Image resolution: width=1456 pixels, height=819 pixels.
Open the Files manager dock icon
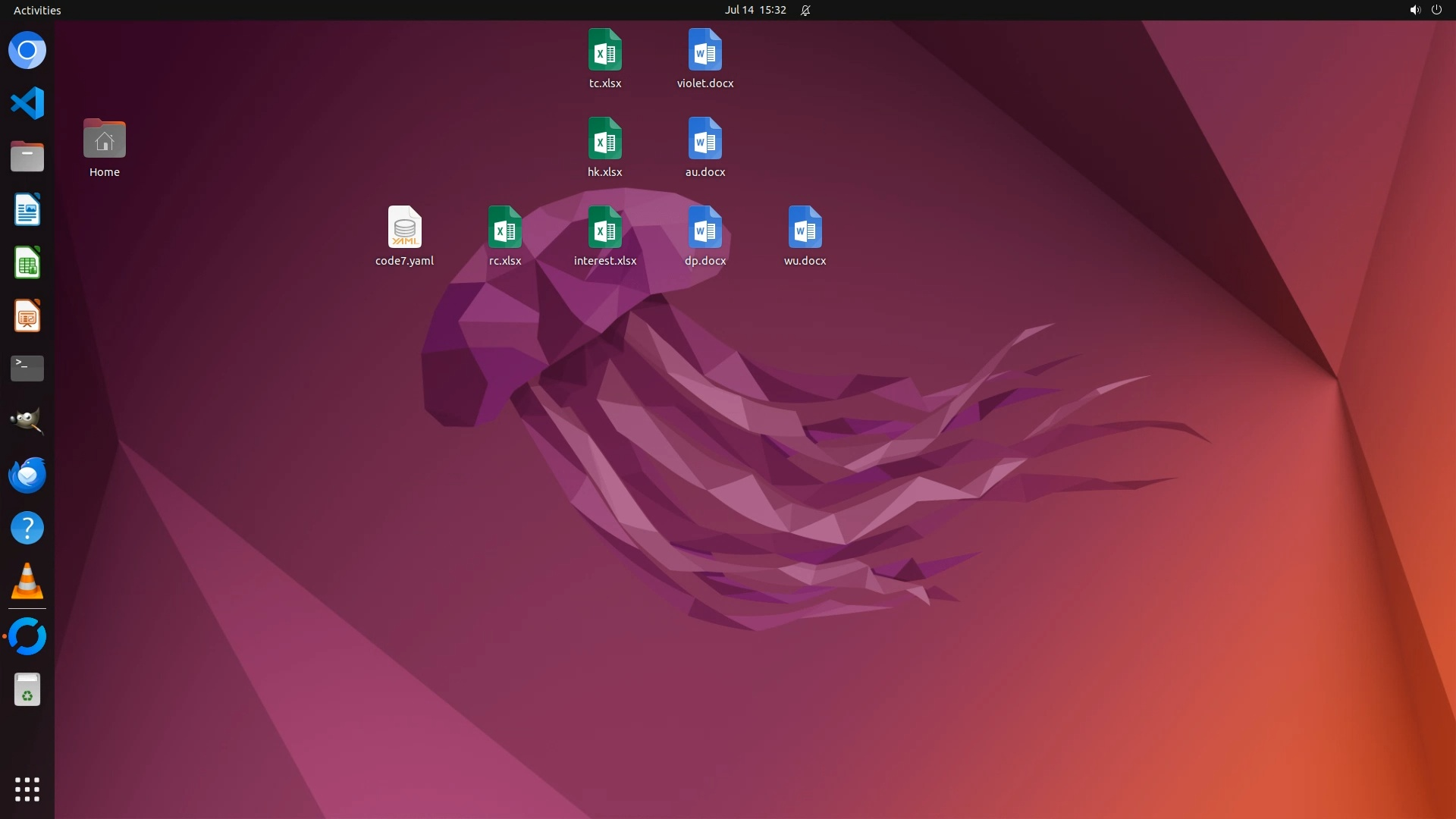pyautogui.click(x=27, y=157)
